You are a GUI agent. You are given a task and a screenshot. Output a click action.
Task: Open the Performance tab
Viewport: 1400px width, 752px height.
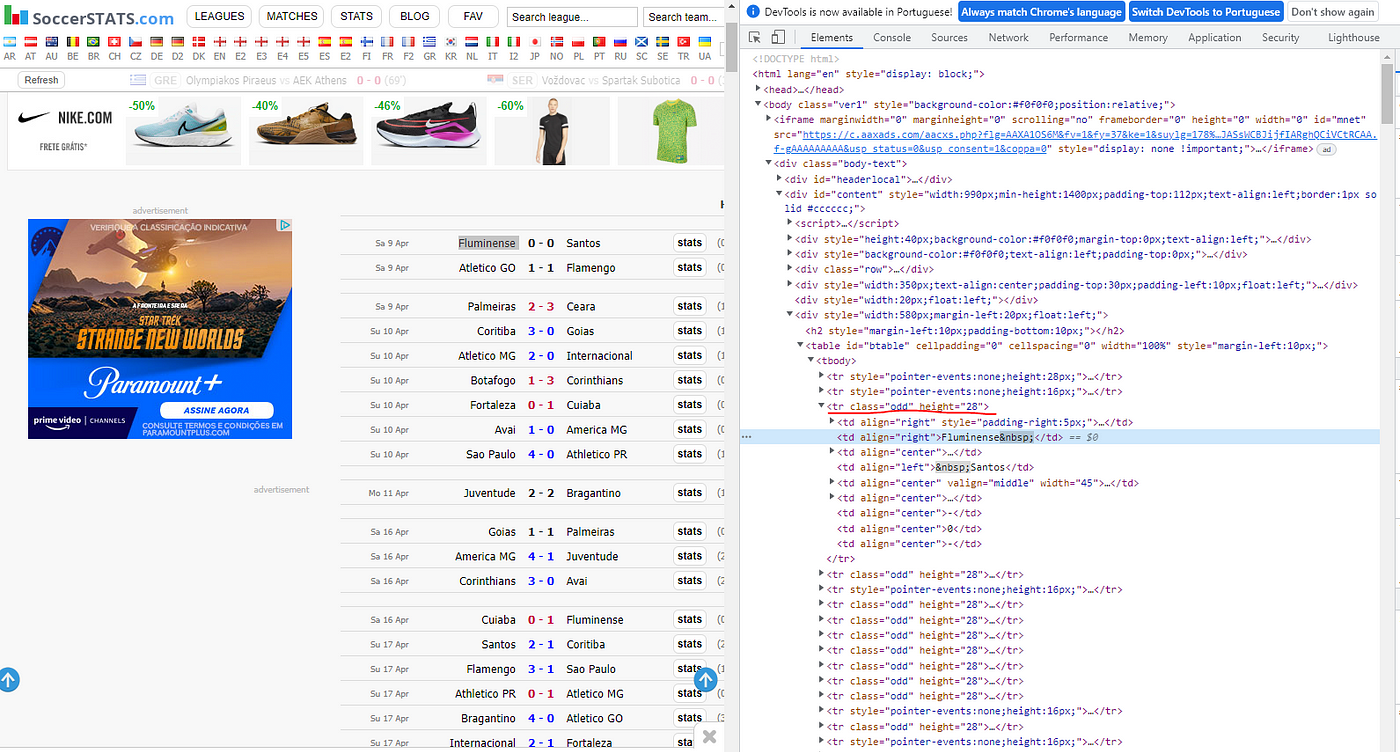pyautogui.click(x=1078, y=37)
